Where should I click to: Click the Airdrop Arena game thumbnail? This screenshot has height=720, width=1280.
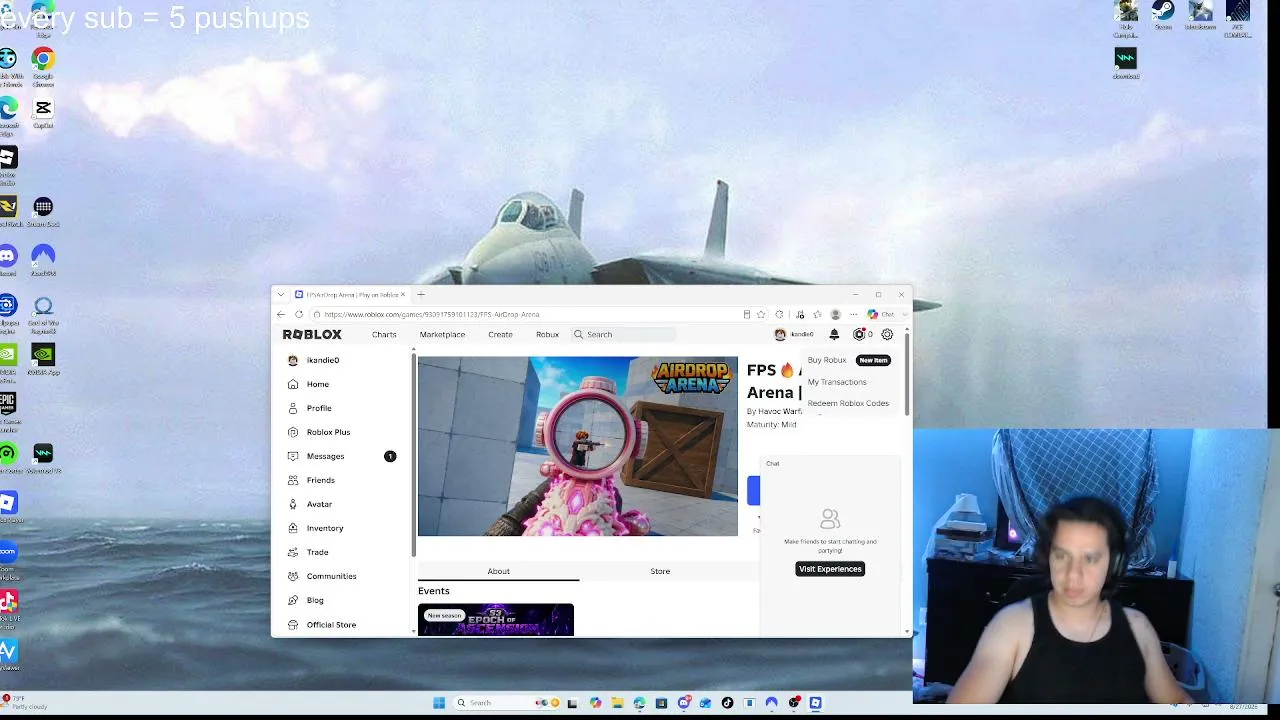pos(578,446)
